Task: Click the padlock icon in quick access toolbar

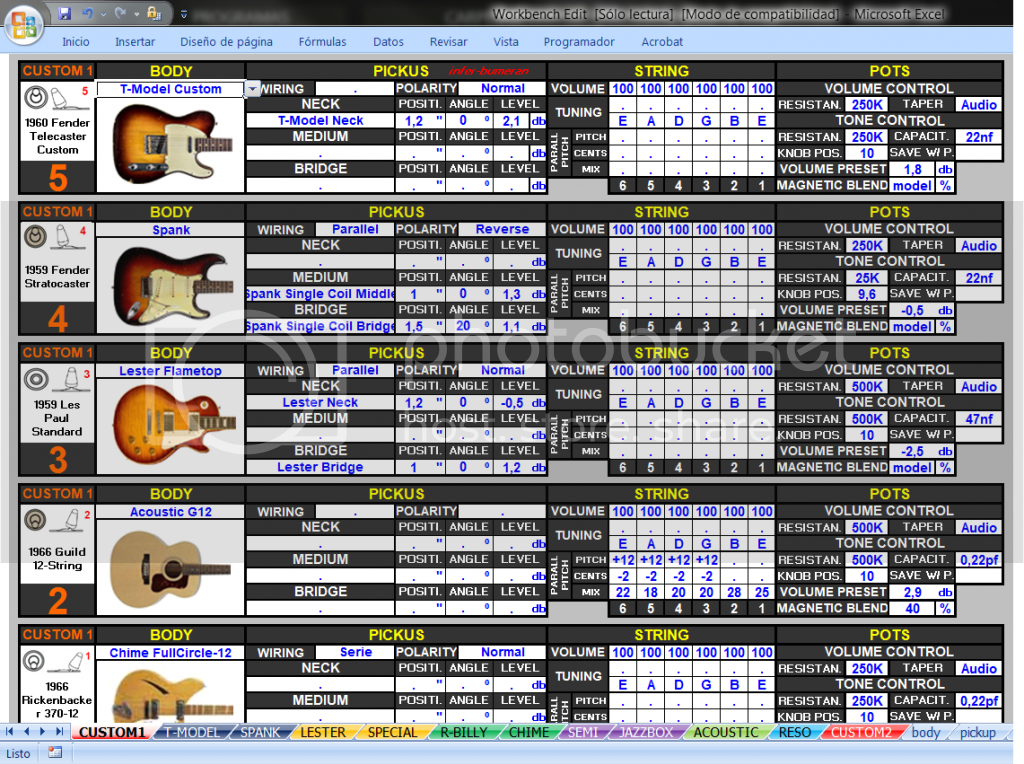Action: pos(152,14)
